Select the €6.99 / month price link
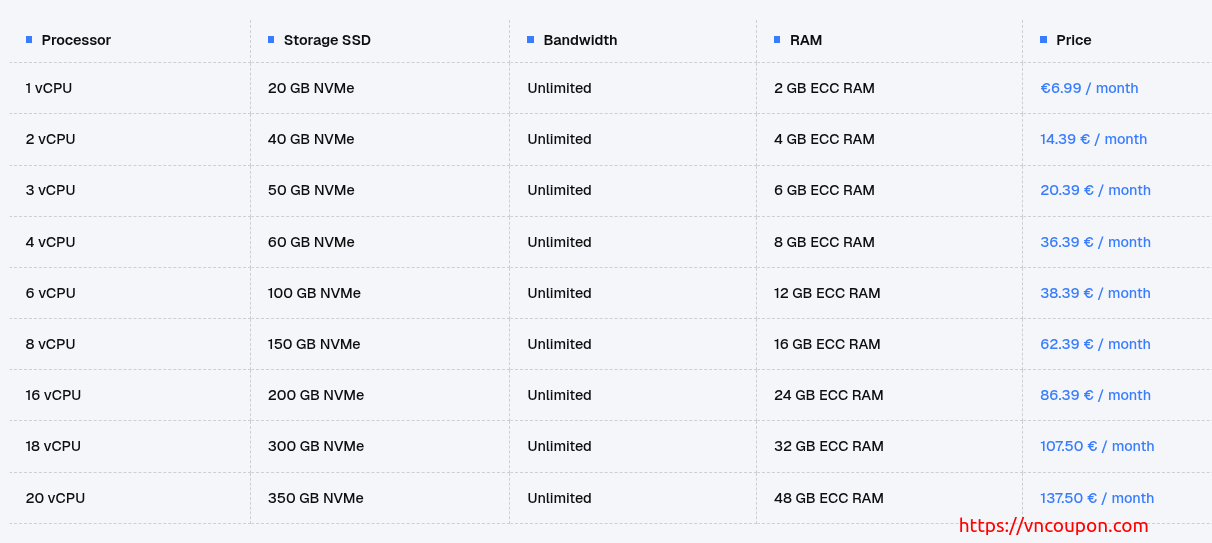The width and height of the screenshot is (1212, 543). coord(1089,88)
